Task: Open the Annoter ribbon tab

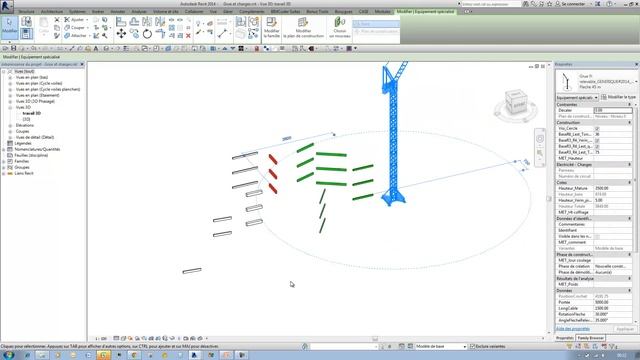Action: click(x=118, y=12)
